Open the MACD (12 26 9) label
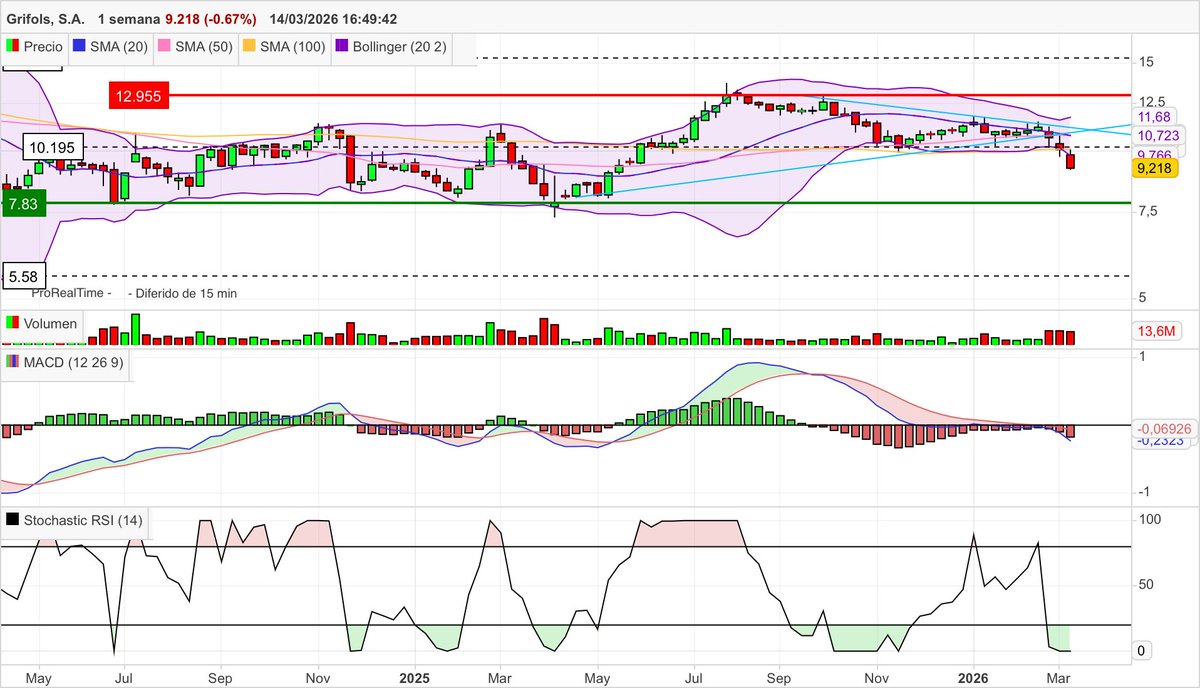 coord(73,362)
